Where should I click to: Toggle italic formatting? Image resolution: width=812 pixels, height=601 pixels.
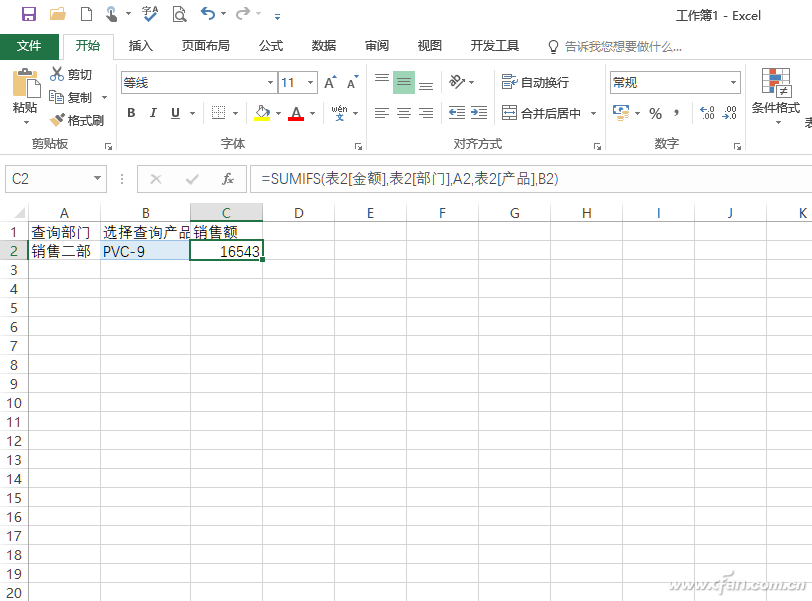153,113
